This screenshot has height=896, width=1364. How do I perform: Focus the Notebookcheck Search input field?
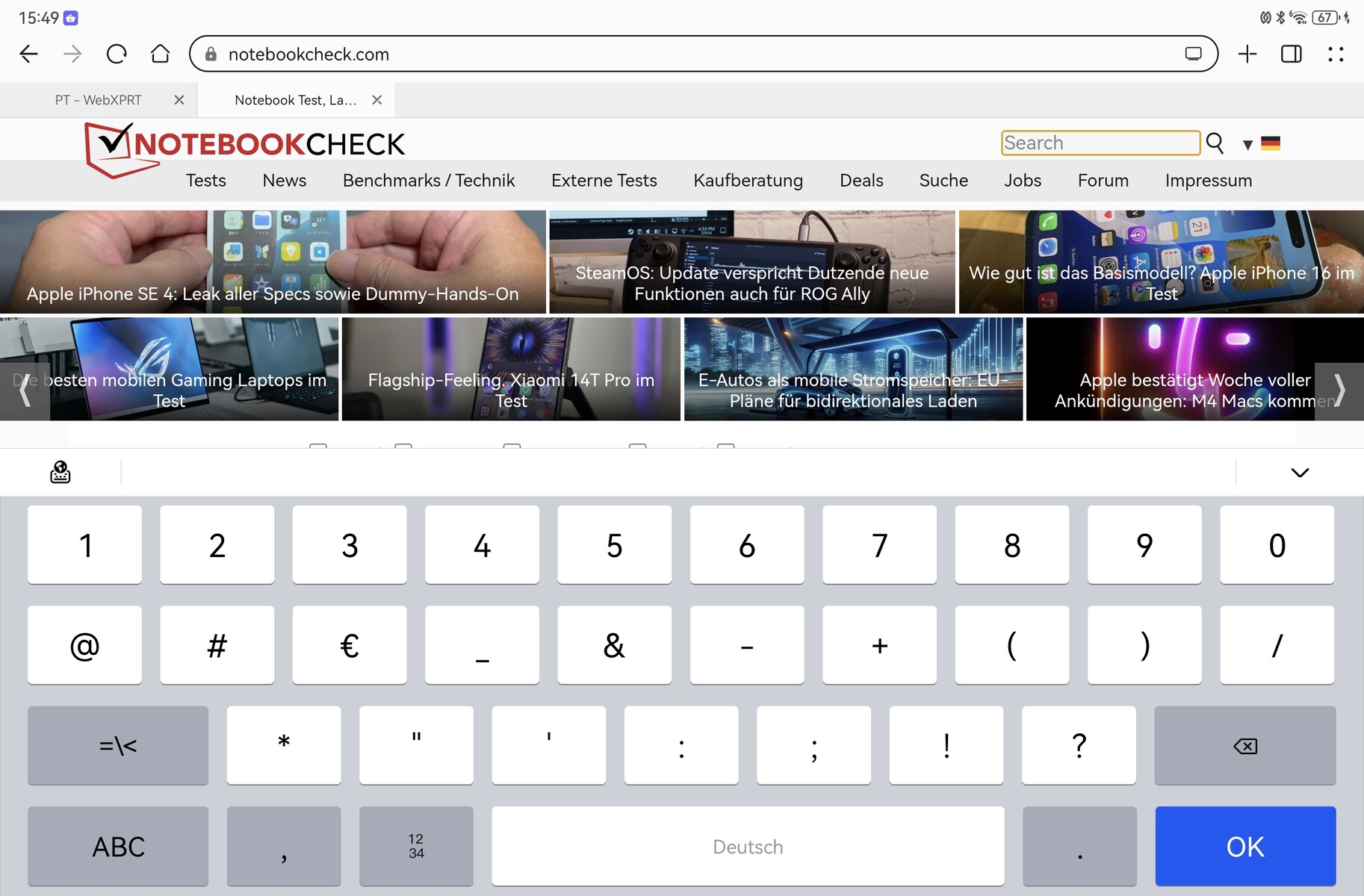pos(1100,143)
